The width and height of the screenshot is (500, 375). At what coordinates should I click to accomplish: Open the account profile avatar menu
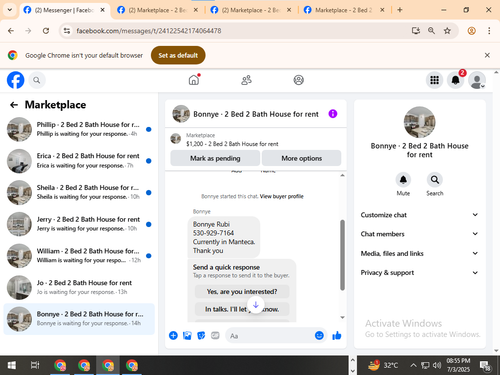pyautogui.click(x=477, y=80)
